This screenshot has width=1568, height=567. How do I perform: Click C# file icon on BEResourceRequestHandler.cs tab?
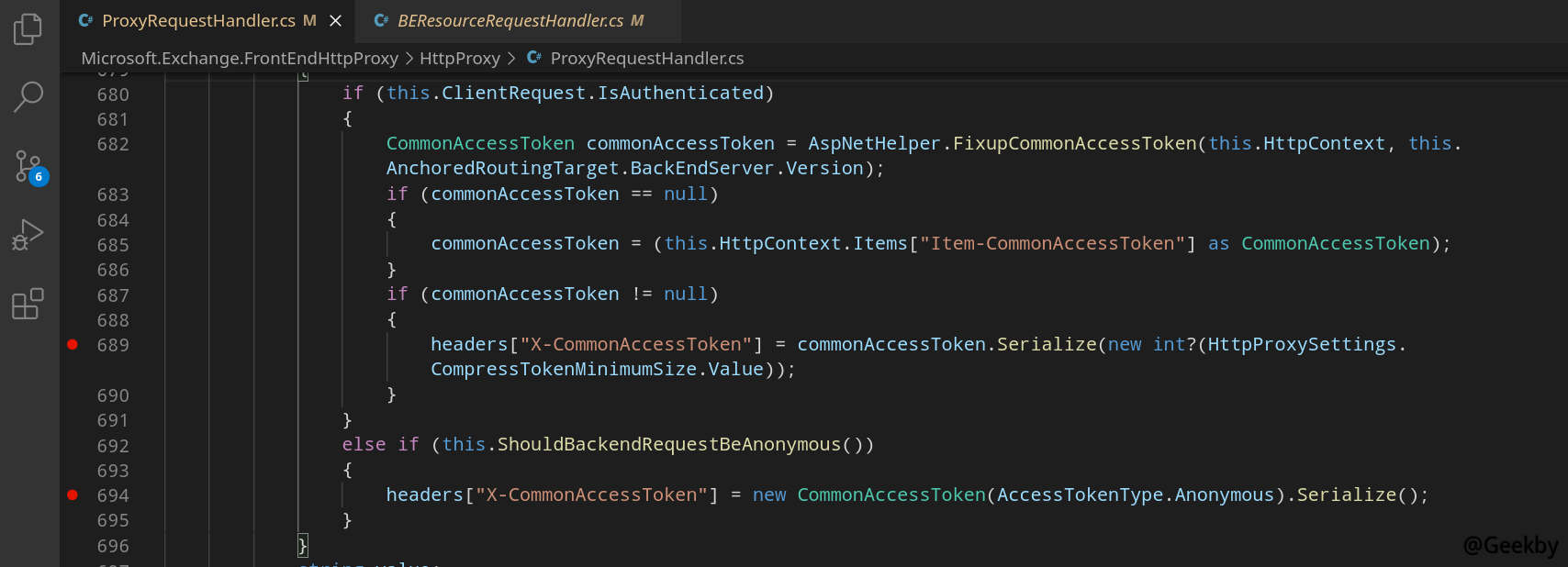click(x=381, y=20)
